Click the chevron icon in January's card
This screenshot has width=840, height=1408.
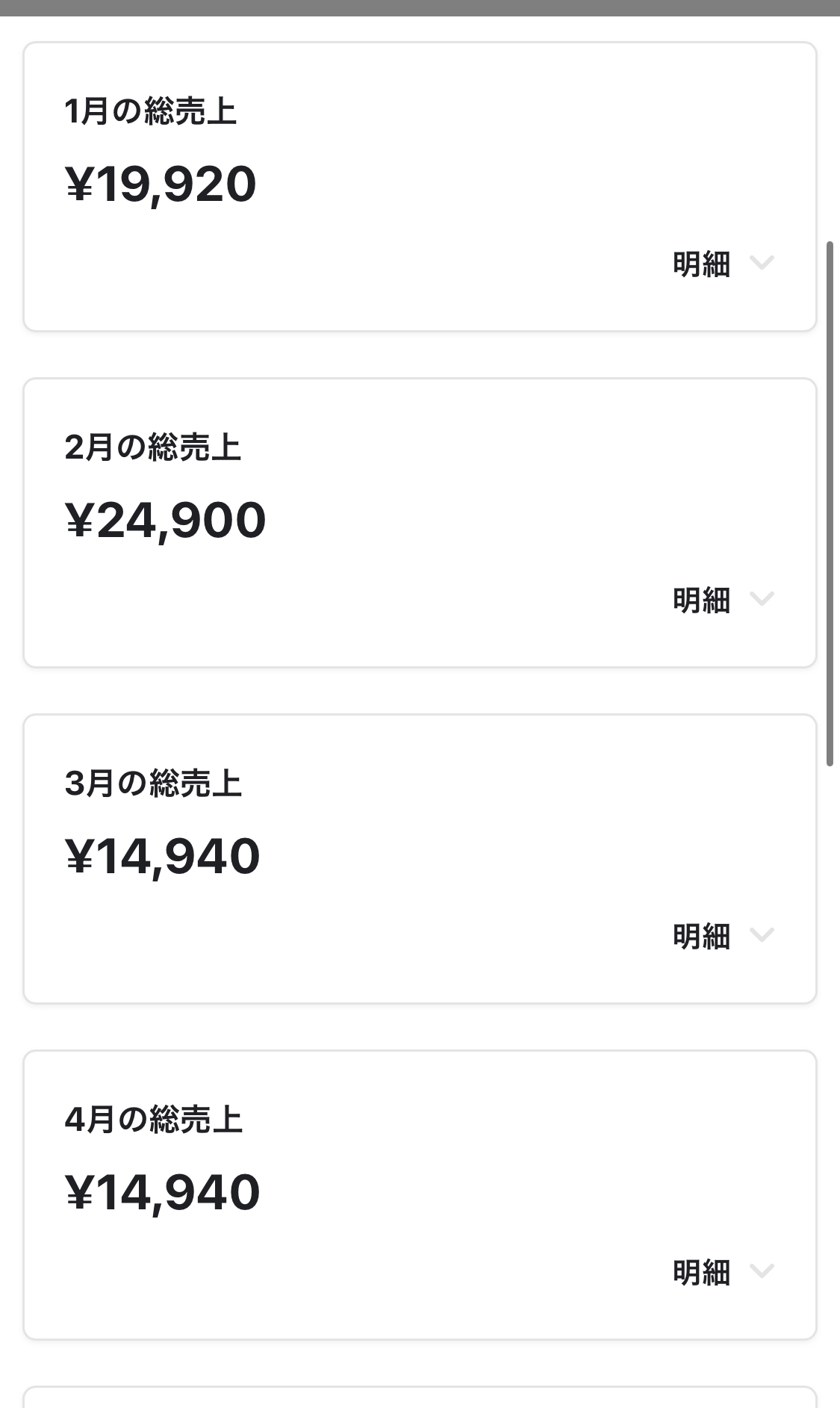[x=762, y=263]
